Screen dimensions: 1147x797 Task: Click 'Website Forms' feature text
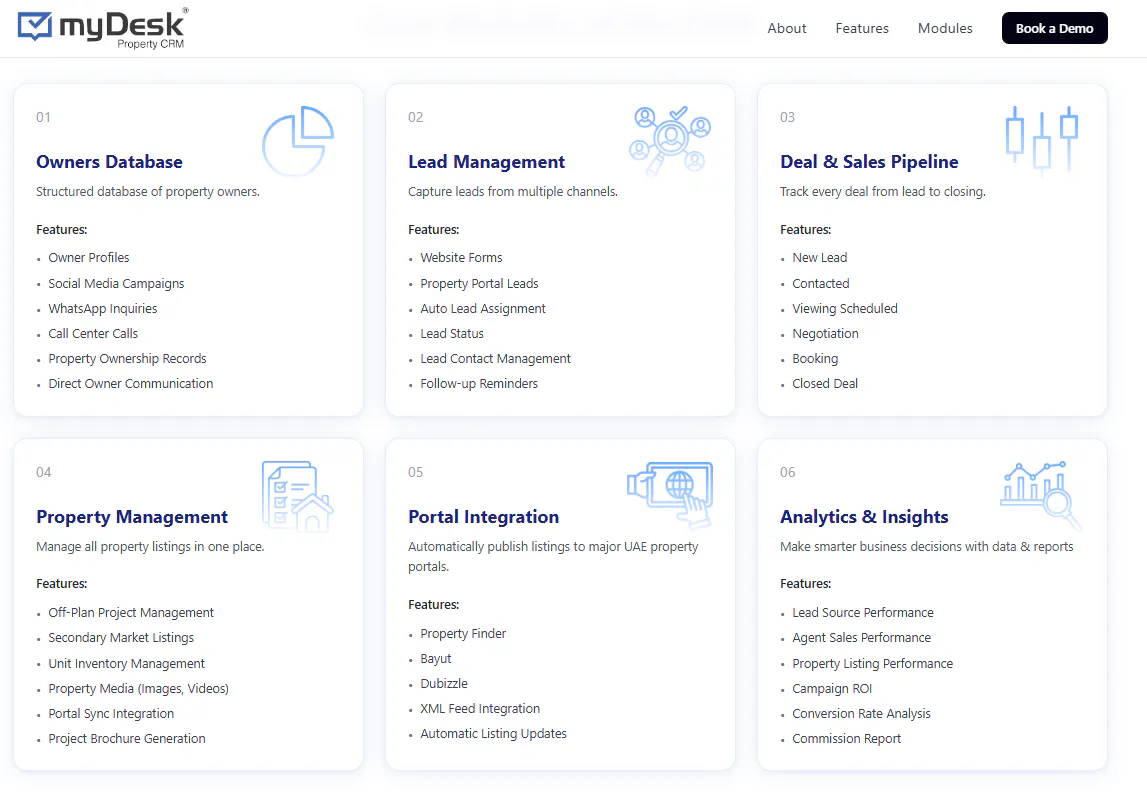[461, 257]
